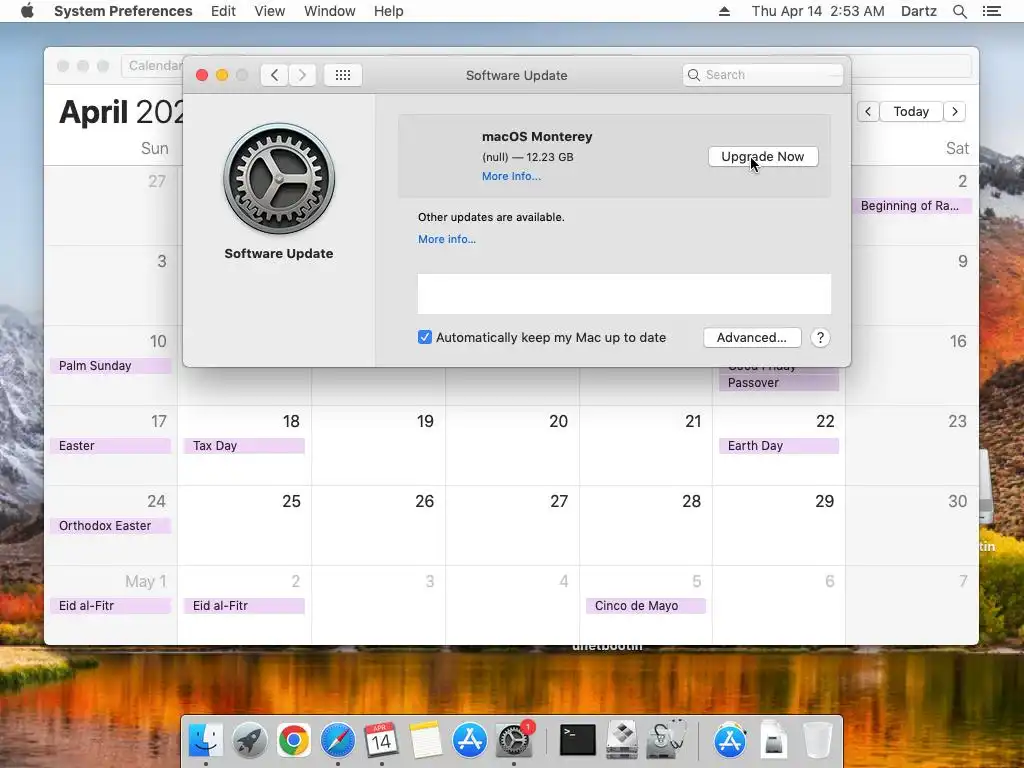Select Eid al-Fitr event on May 2
The height and width of the screenshot is (768, 1024).
pos(244,606)
